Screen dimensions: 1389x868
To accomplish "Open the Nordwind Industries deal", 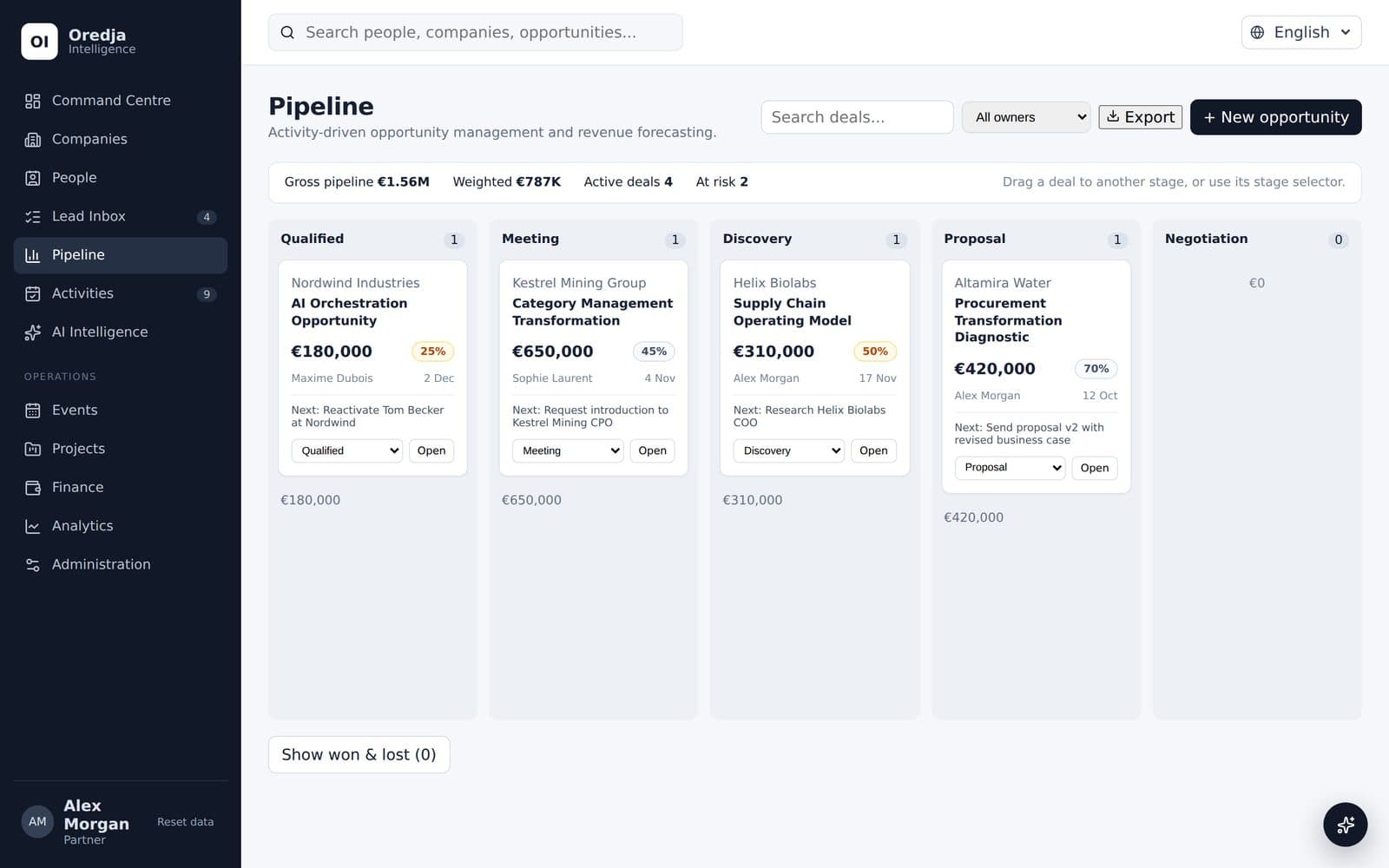I will click(431, 450).
